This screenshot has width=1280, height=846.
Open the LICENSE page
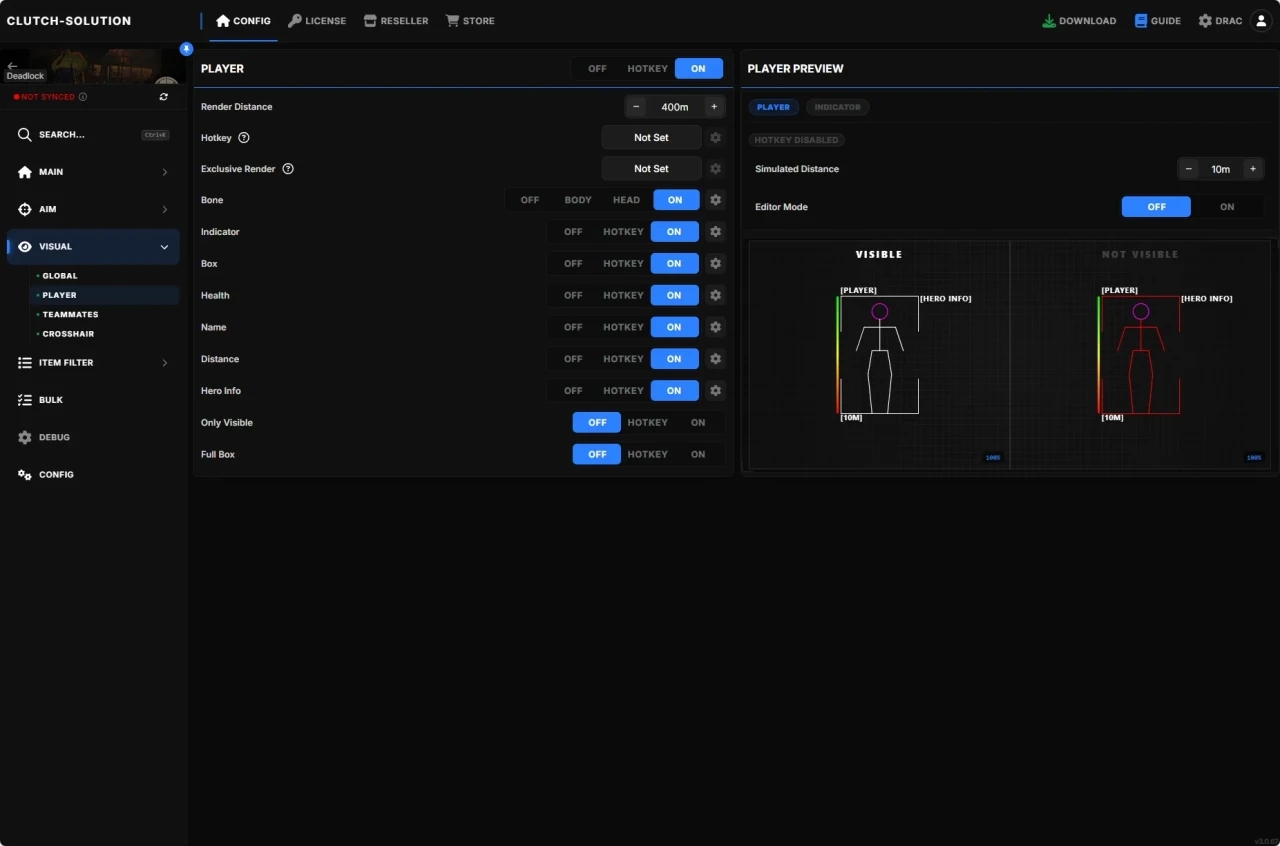tap(317, 20)
